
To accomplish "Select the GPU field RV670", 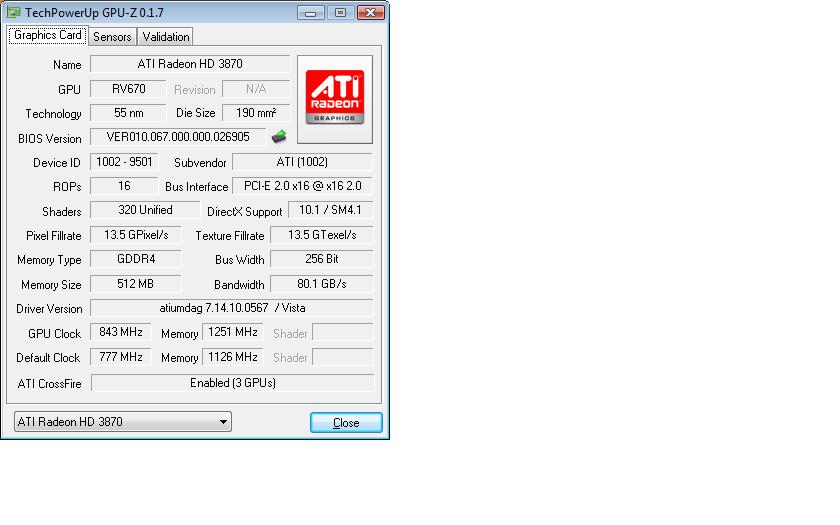I will click(128, 88).
